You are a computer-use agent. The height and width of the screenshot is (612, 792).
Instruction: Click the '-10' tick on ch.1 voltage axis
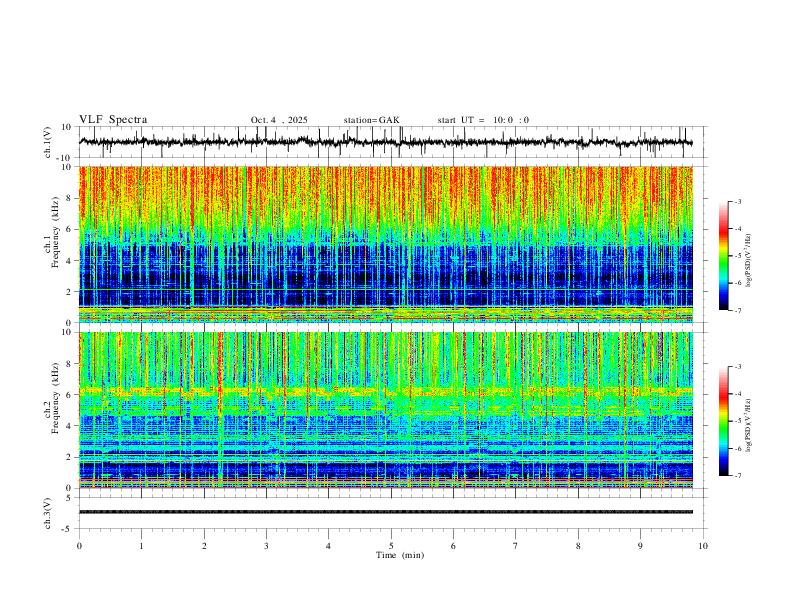pos(64,158)
